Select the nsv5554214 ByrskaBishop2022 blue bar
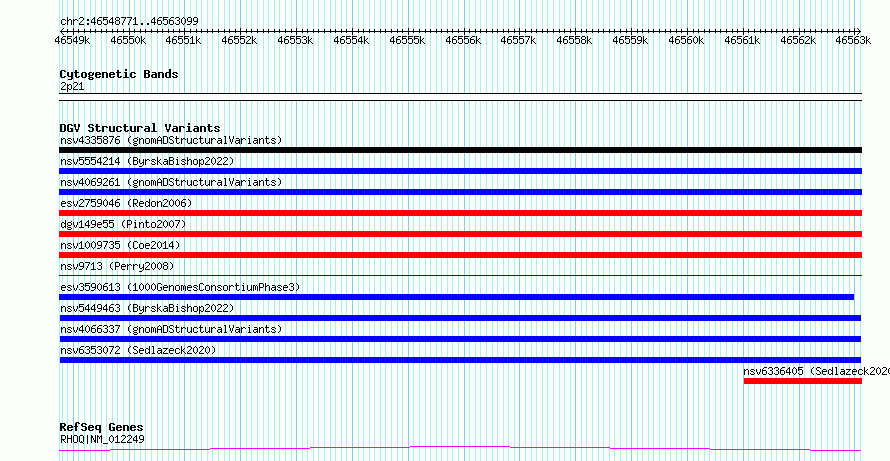This screenshot has height=461, width=890. pos(460,171)
